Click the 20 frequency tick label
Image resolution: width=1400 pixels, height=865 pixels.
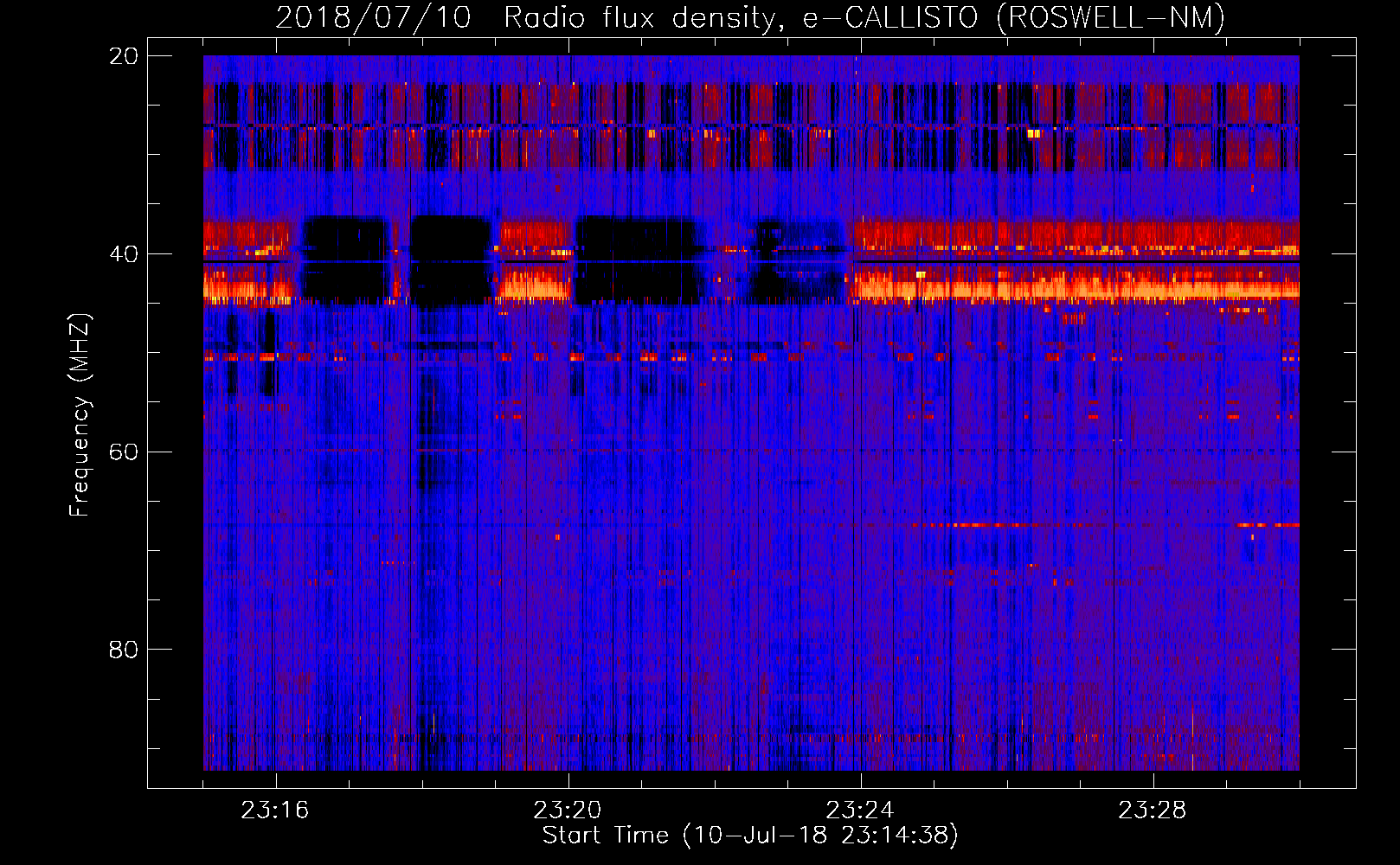[x=124, y=56]
